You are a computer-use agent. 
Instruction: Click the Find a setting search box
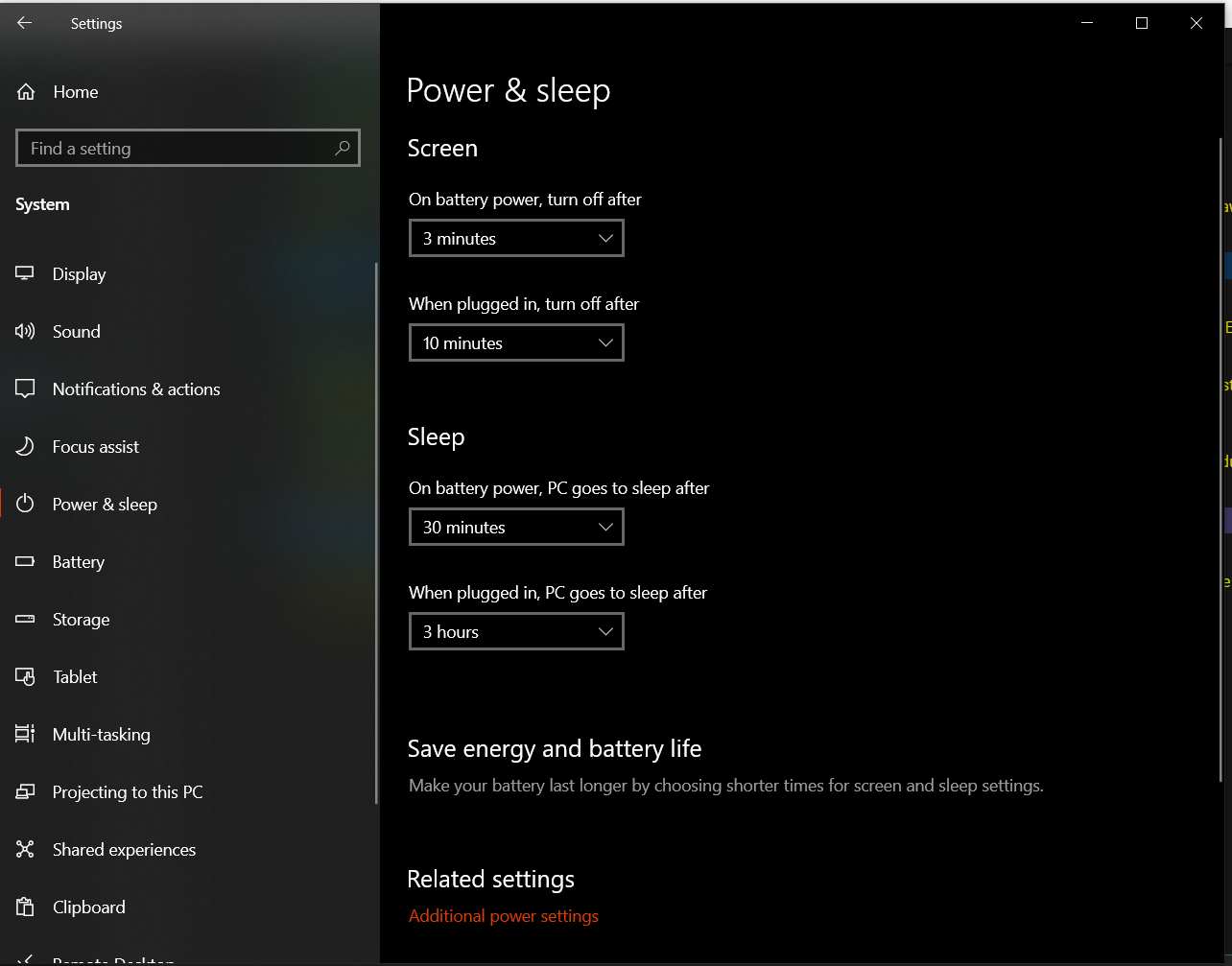click(x=187, y=148)
